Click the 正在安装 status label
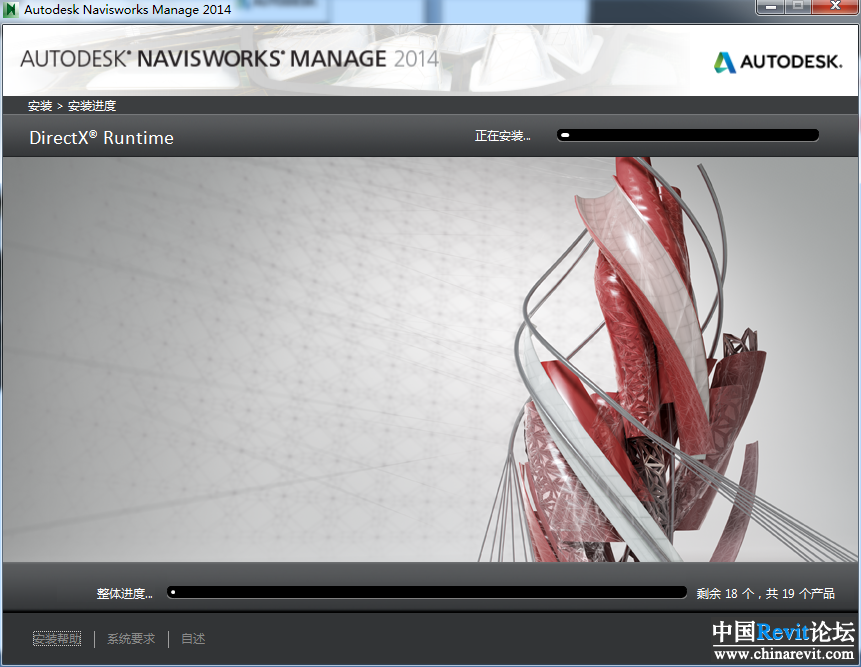The height and width of the screenshot is (667, 861). point(502,136)
